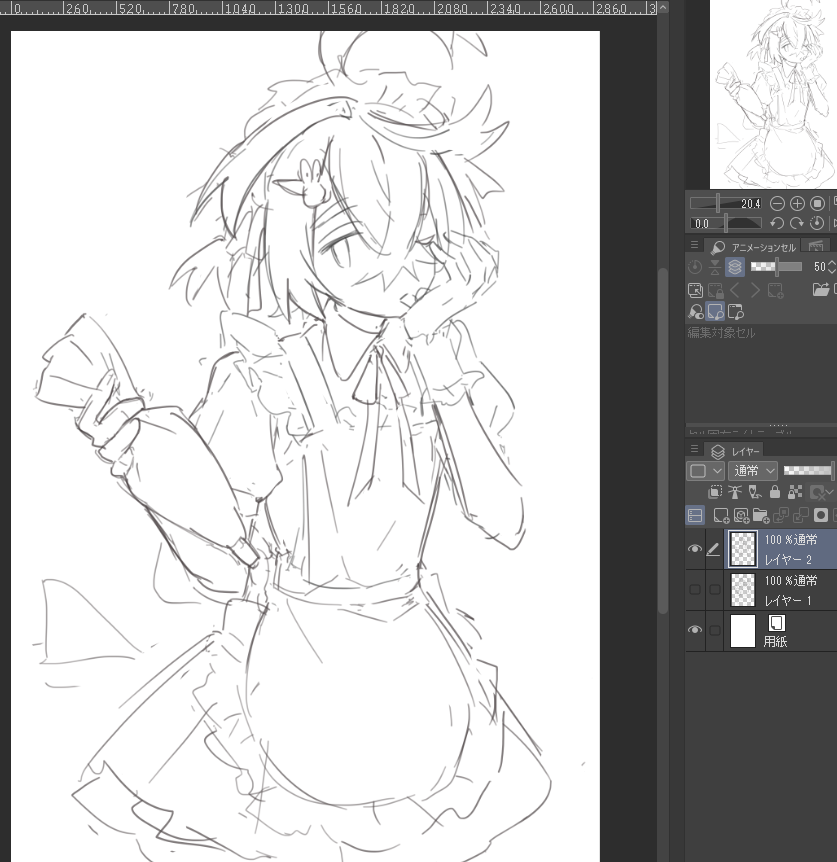Create a new raster layer
The image size is (837, 862).
point(720,515)
